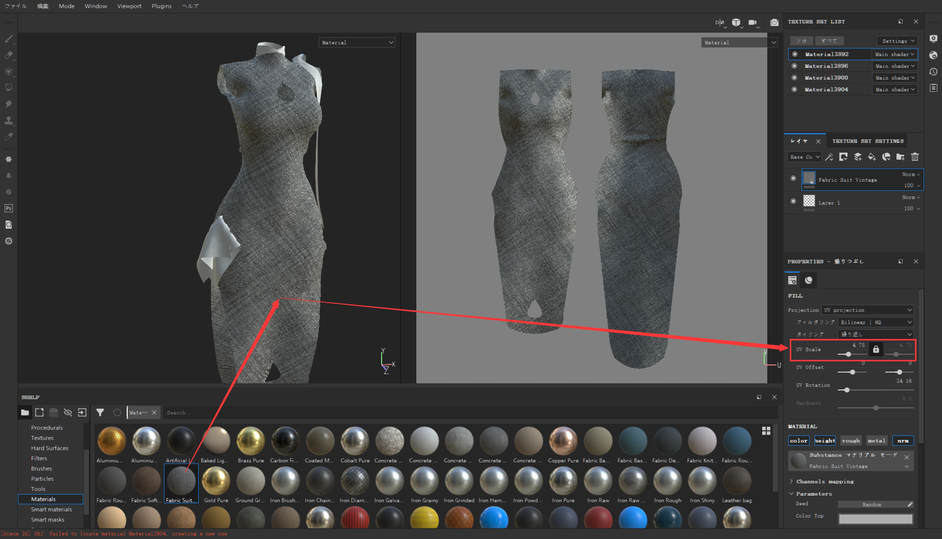Click the lock icon on UV Scale

tap(876, 349)
